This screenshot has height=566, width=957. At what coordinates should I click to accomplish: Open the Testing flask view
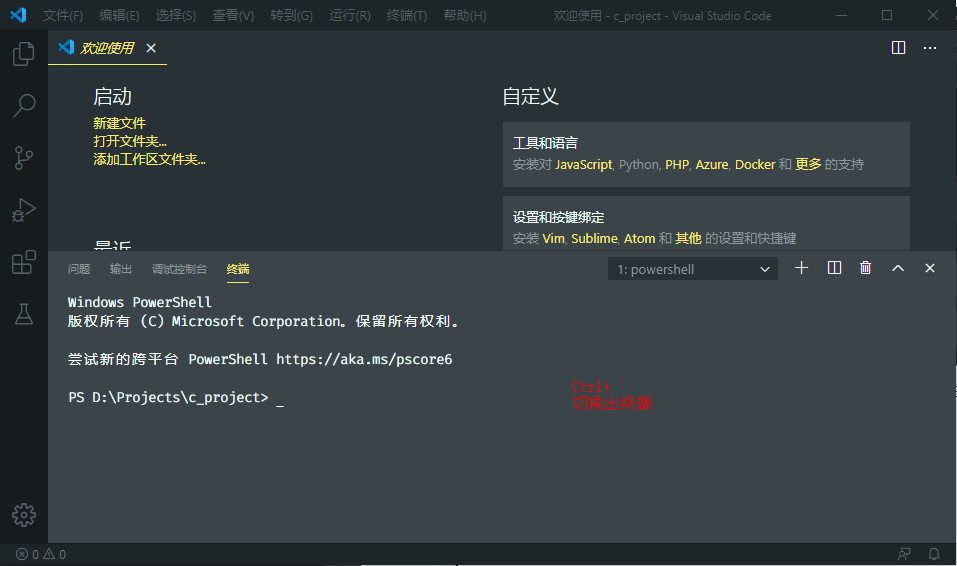[x=24, y=314]
